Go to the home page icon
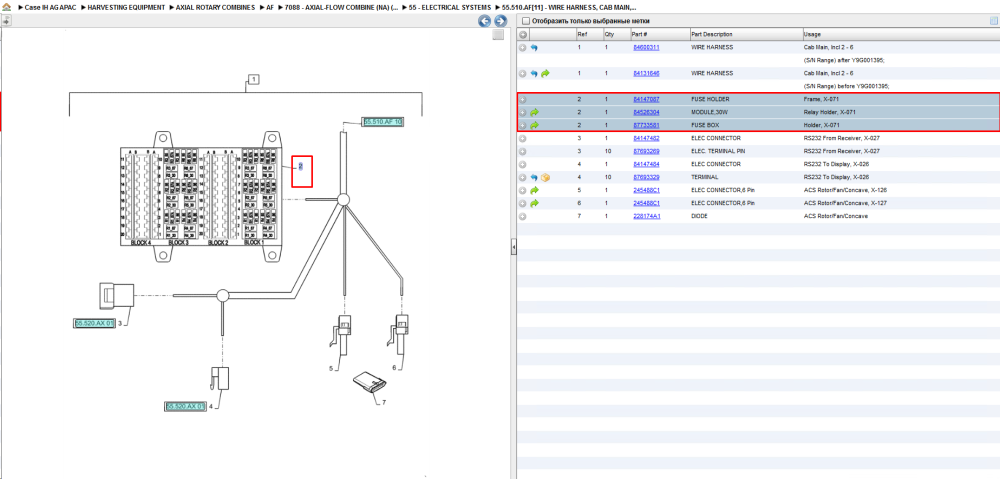Screen dimensions: 1000x479 point(6,8)
